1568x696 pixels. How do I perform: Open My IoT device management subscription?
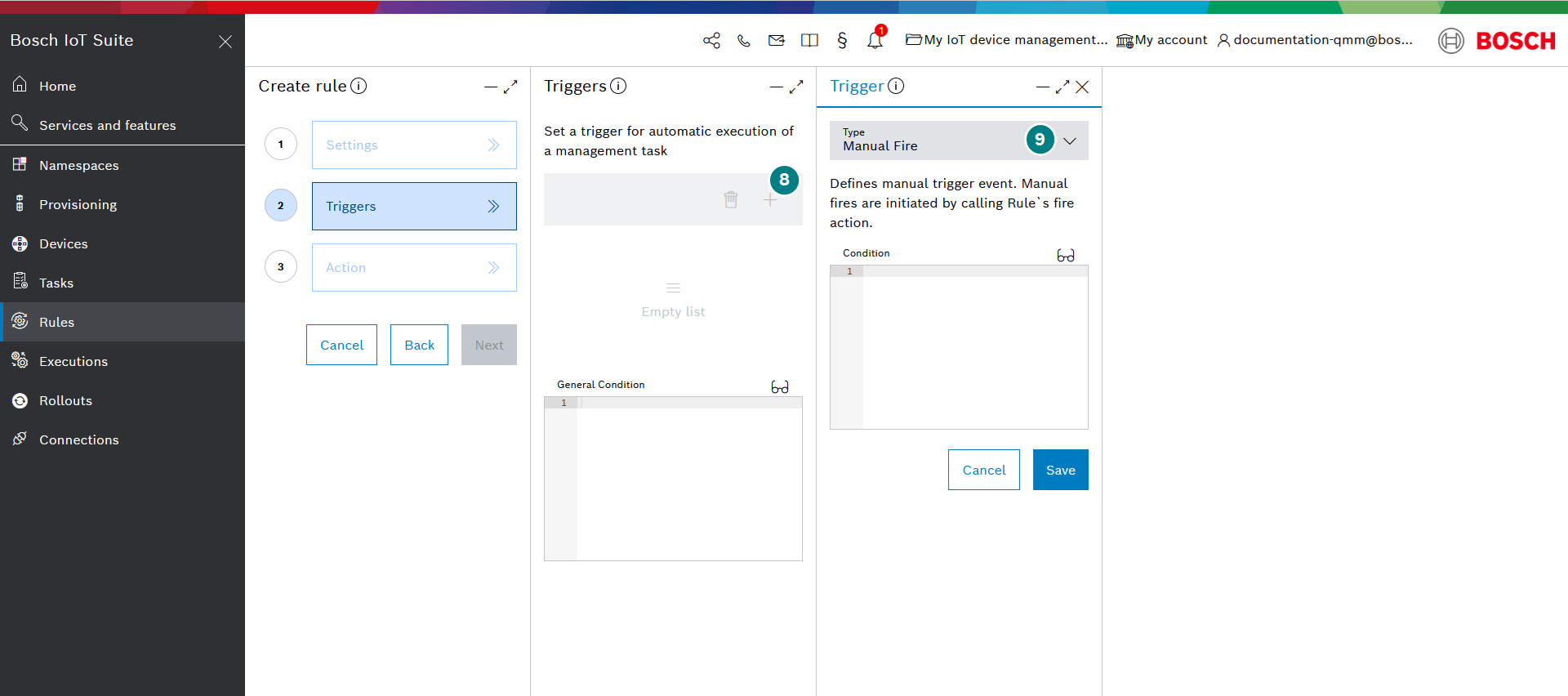click(1006, 40)
